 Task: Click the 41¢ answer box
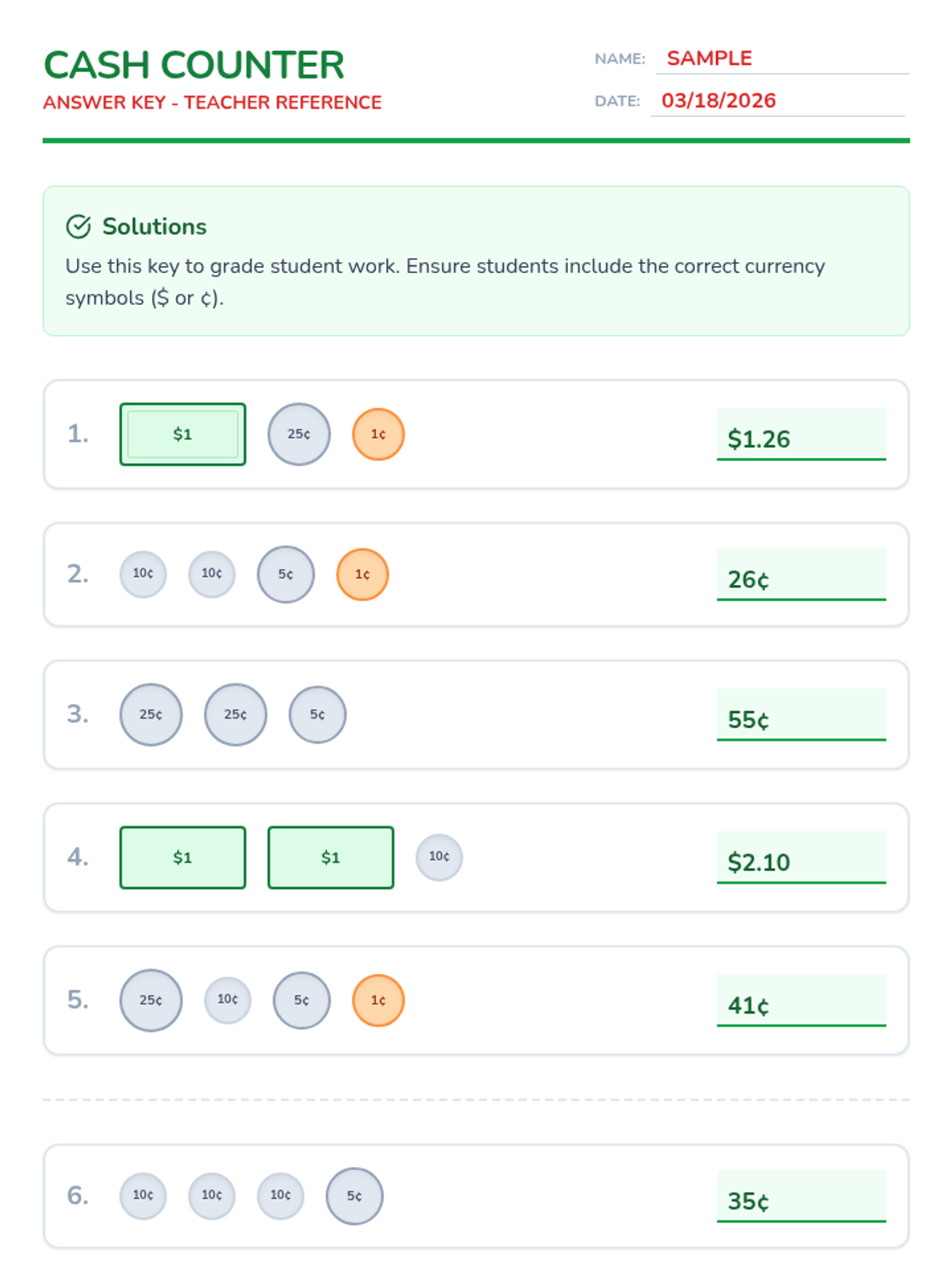(x=801, y=1000)
